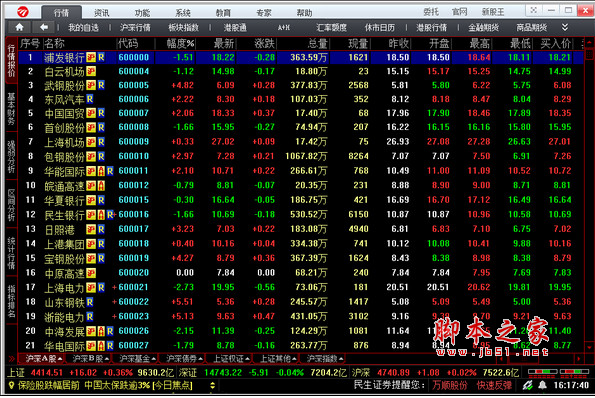Open the 功能 menu

point(142,13)
